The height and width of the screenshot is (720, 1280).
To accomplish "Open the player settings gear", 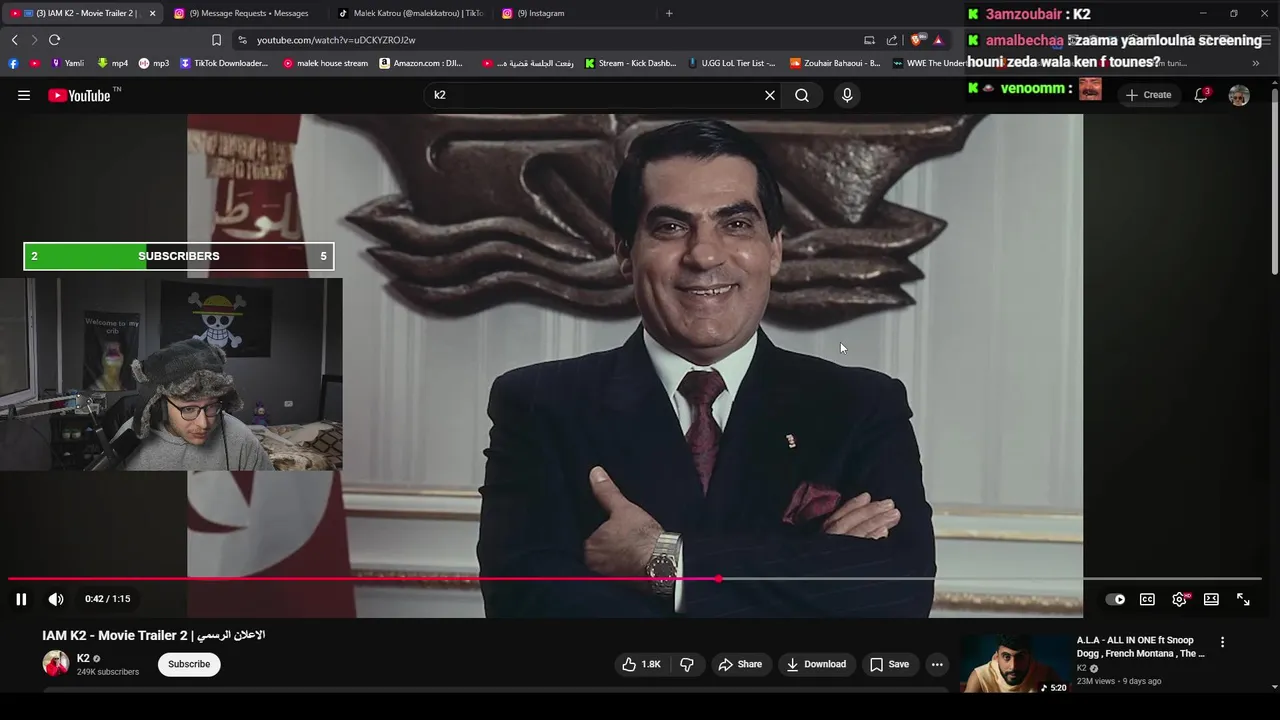I will (x=1179, y=599).
